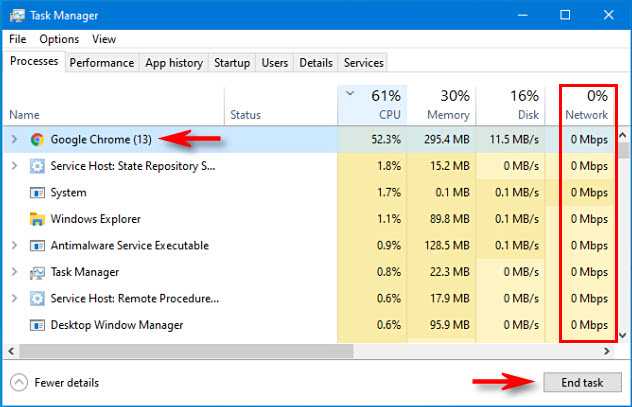This screenshot has height=407, width=632.
Task: Click the 95.9 MB memory value
Action: [449, 325]
